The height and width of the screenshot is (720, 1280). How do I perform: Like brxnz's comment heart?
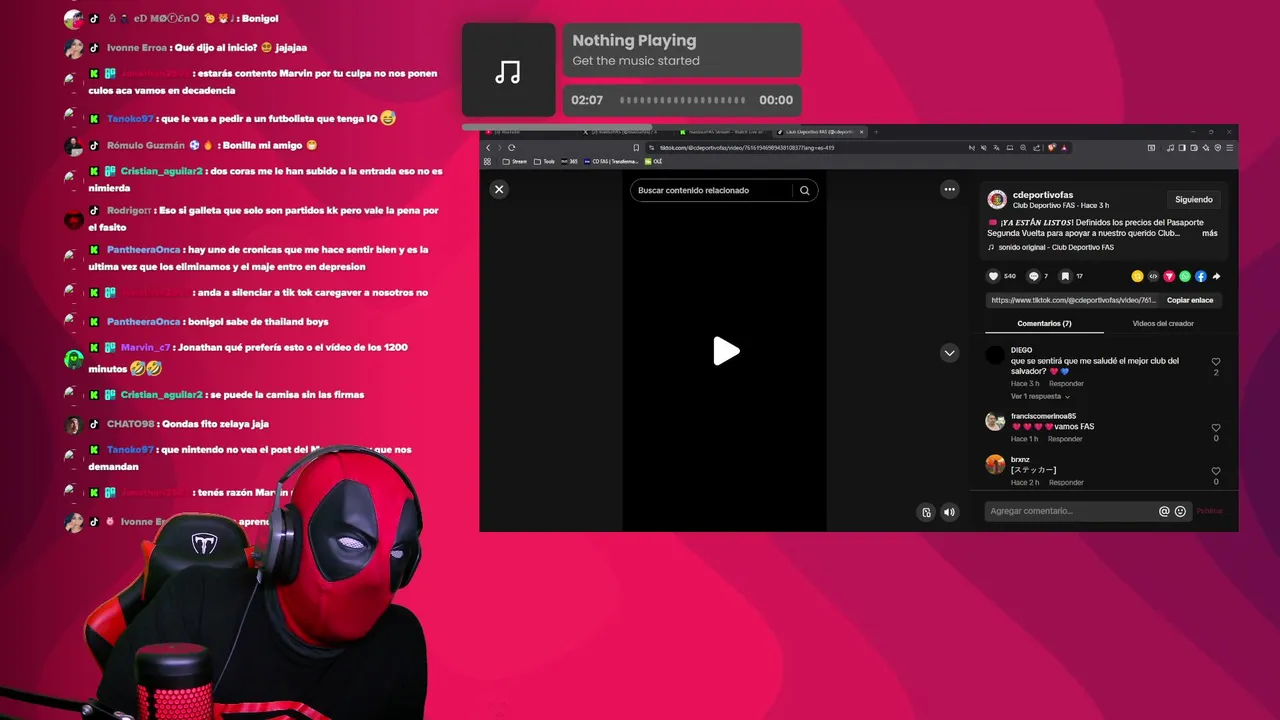point(1216,471)
